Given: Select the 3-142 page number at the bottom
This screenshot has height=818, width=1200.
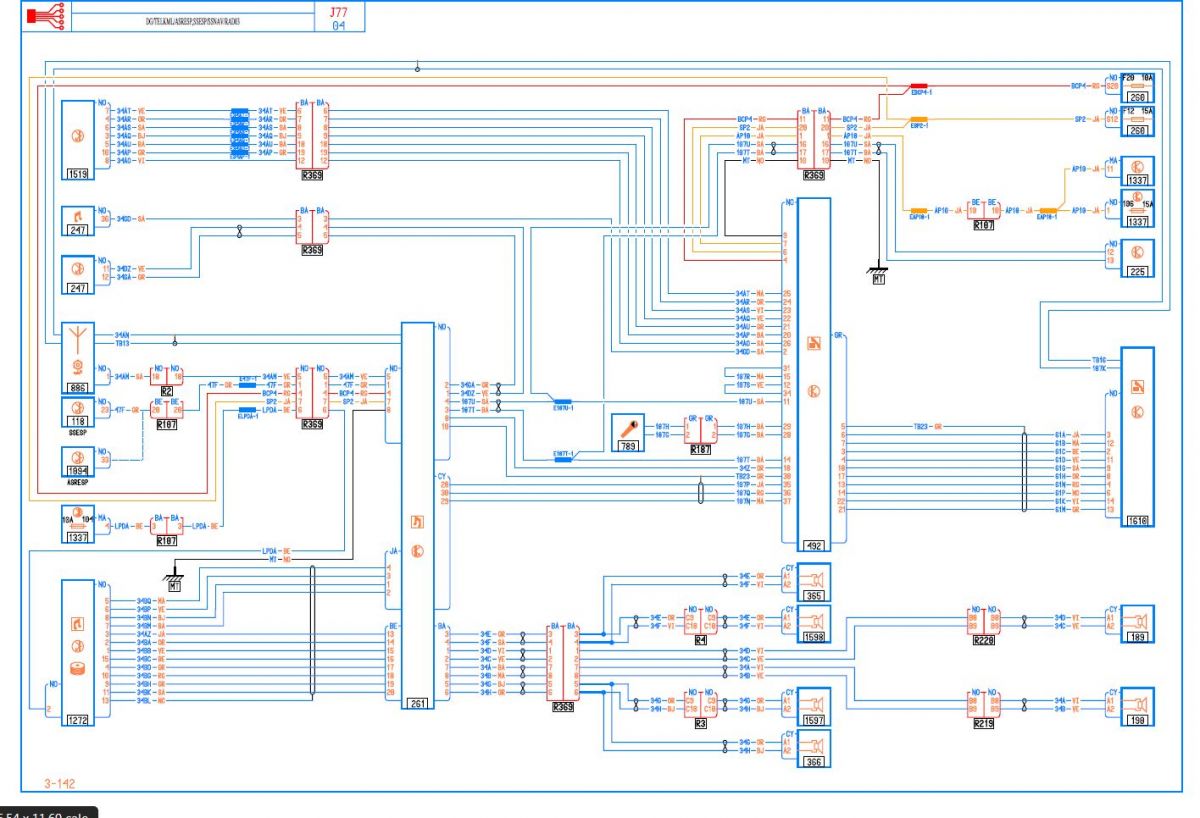Looking at the screenshot, I should click(58, 784).
